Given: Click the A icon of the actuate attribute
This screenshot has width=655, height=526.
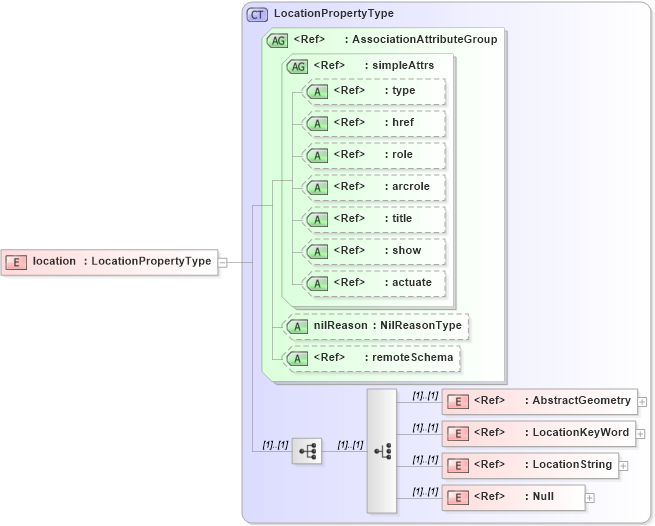Looking at the screenshot, I should 317,284.
